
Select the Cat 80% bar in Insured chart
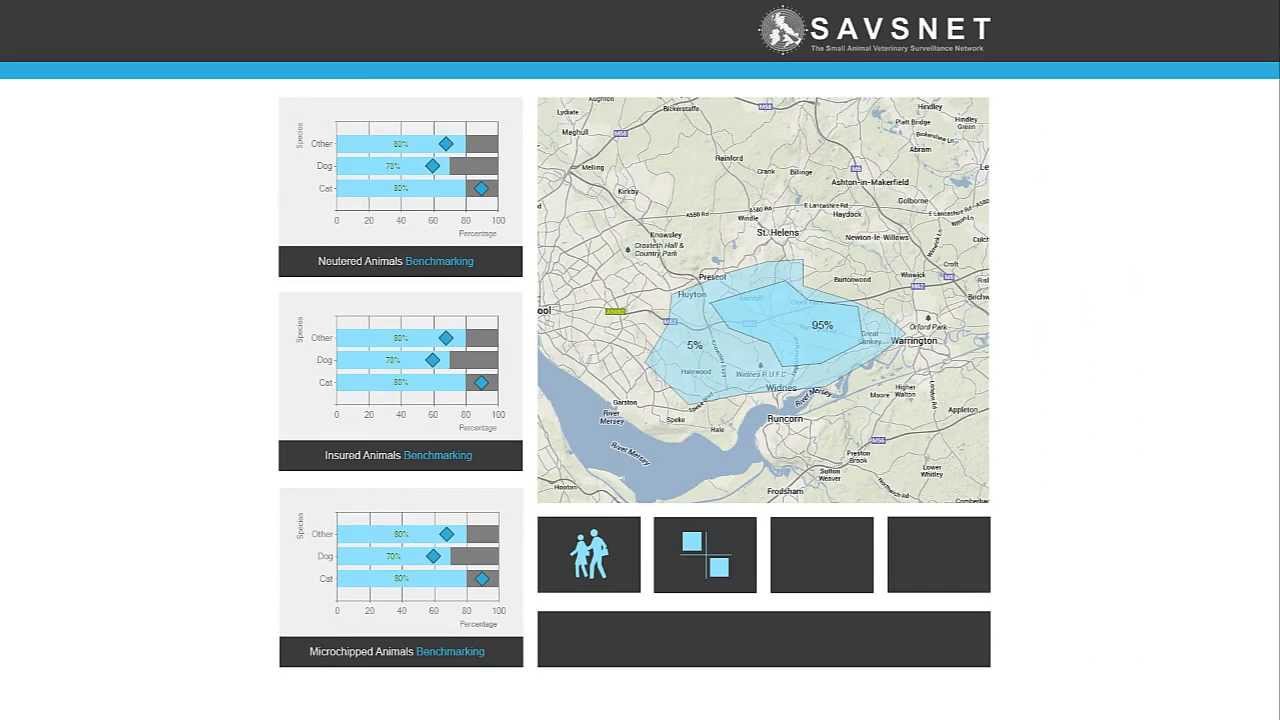401,382
